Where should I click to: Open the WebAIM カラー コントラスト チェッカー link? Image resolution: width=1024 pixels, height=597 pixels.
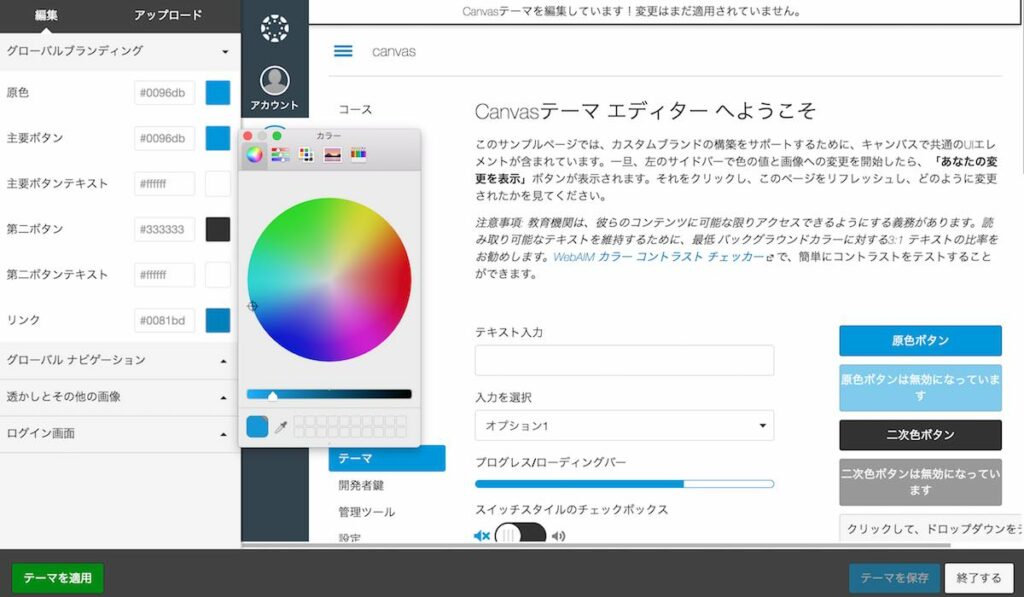[x=659, y=257]
